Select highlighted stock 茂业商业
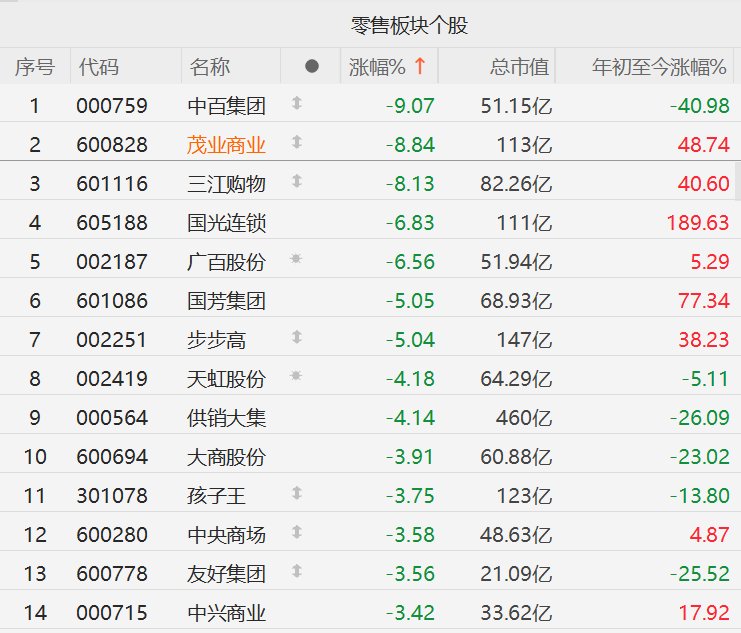 [x=226, y=145]
